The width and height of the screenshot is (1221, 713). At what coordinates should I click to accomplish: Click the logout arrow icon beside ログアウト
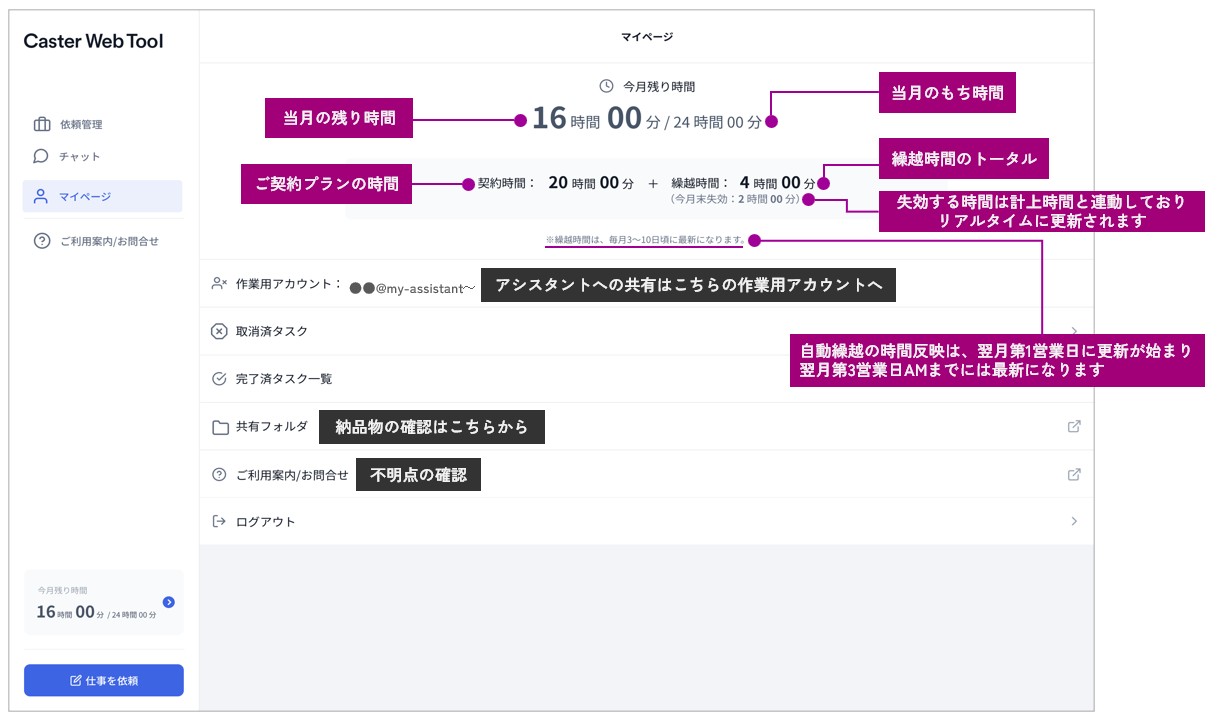point(218,521)
